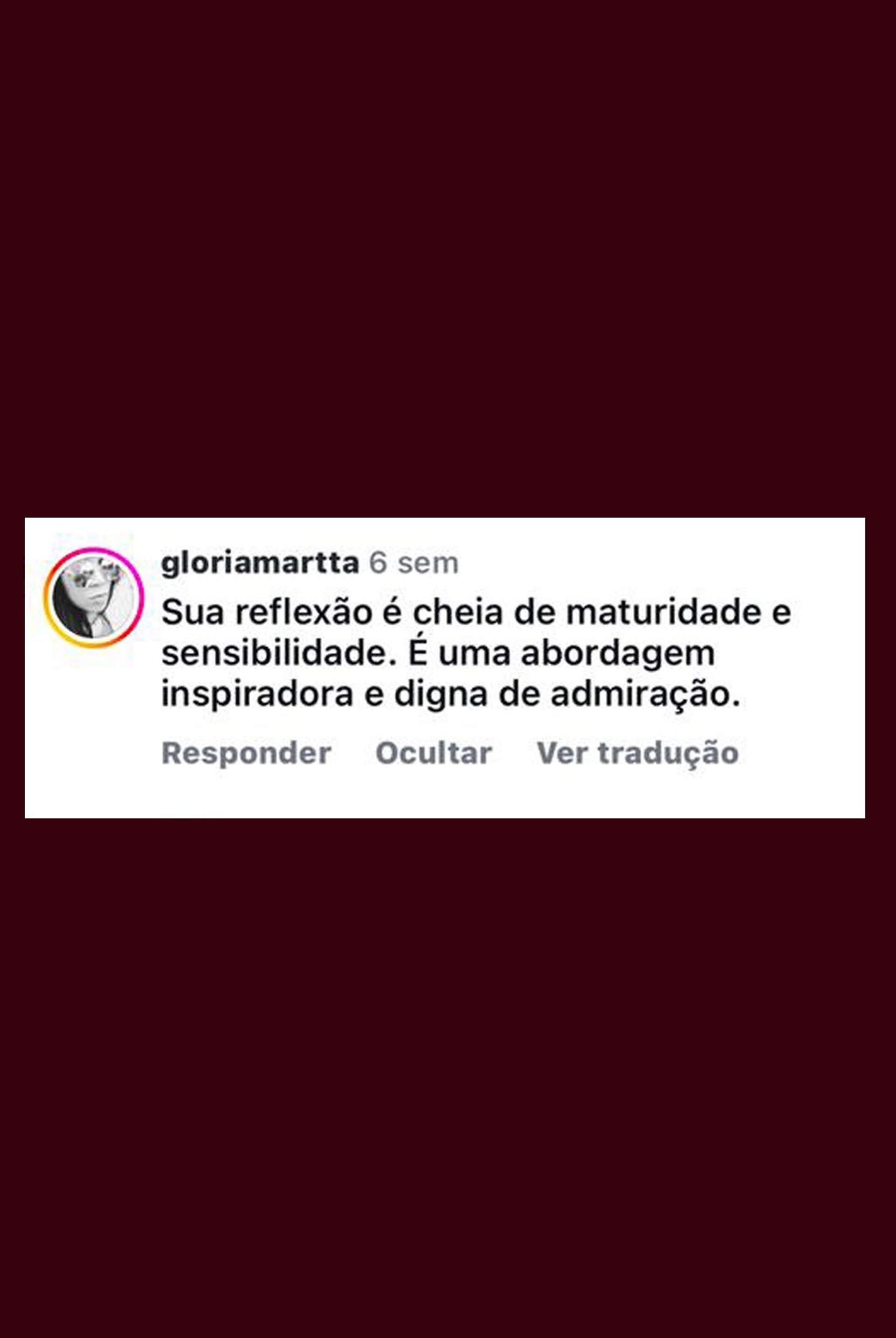
Task: Hide the comment with Ocultar
Action: (434, 752)
